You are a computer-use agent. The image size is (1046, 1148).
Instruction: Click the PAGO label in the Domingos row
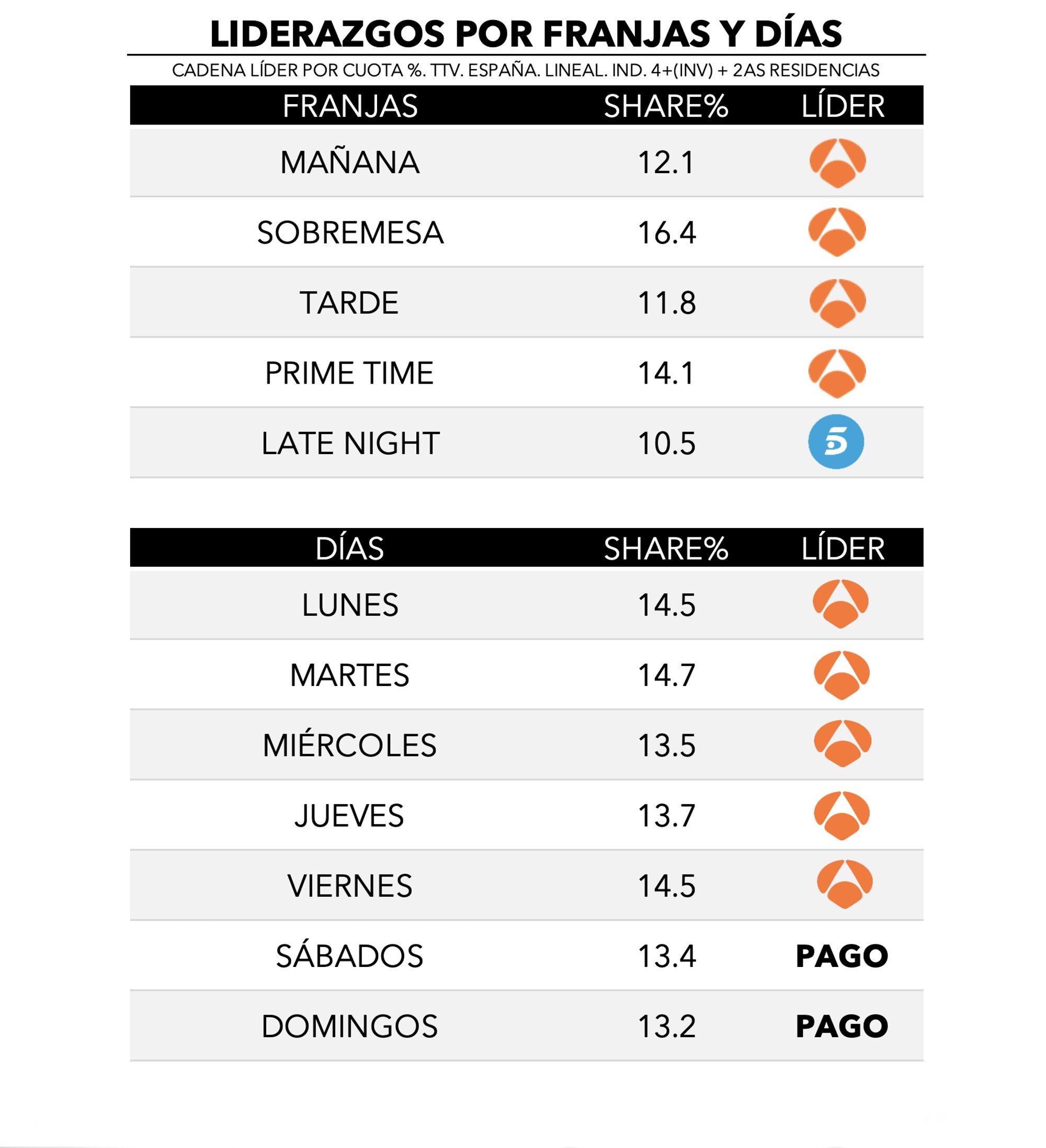(842, 1027)
